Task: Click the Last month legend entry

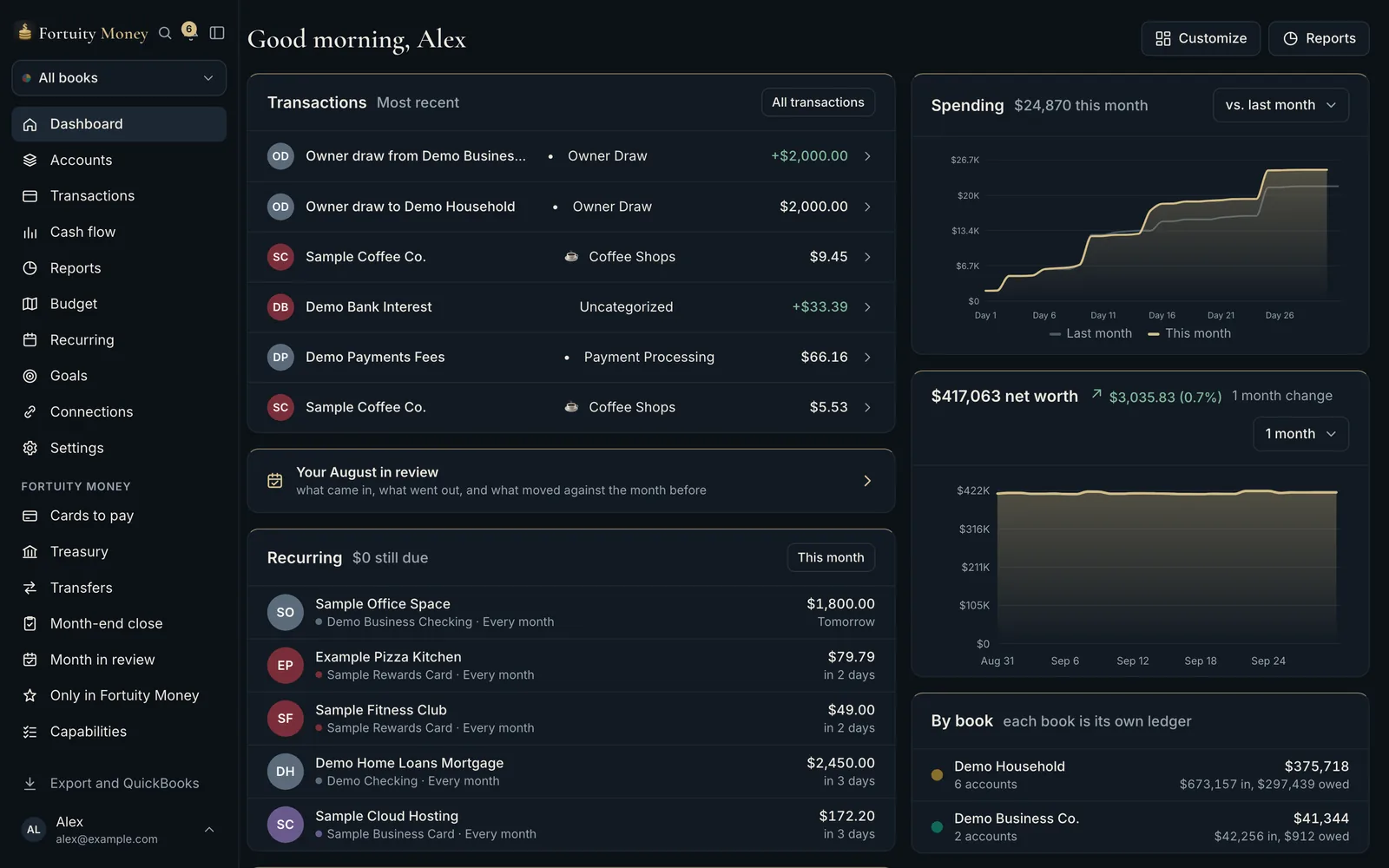Action: tap(1090, 333)
